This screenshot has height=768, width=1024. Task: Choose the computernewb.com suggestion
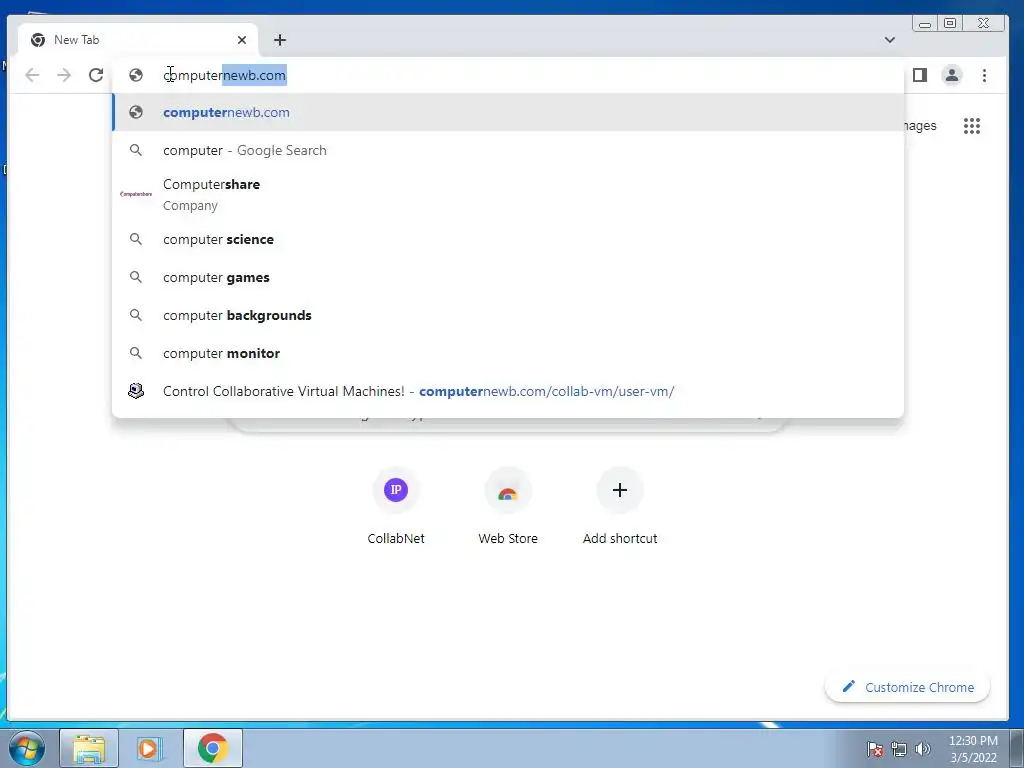click(508, 112)
